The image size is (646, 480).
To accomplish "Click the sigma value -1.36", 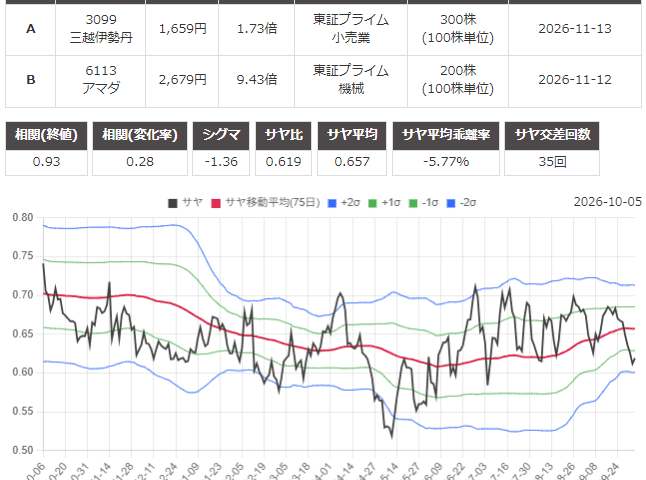I will pyautogui.click(x=221, y=162).
